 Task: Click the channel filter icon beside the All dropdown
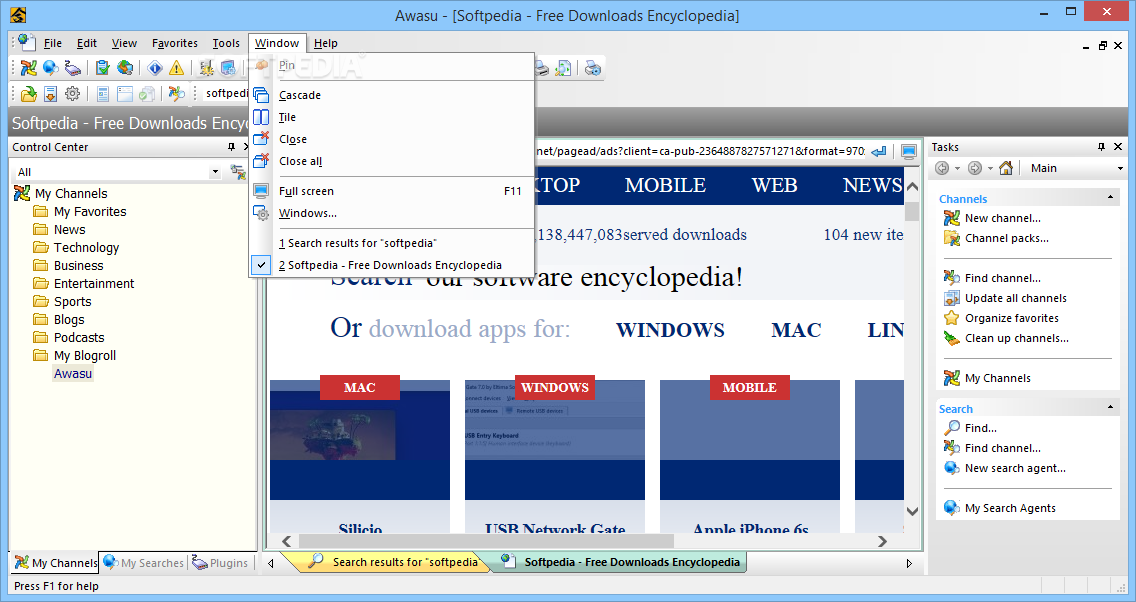point(238,172)
